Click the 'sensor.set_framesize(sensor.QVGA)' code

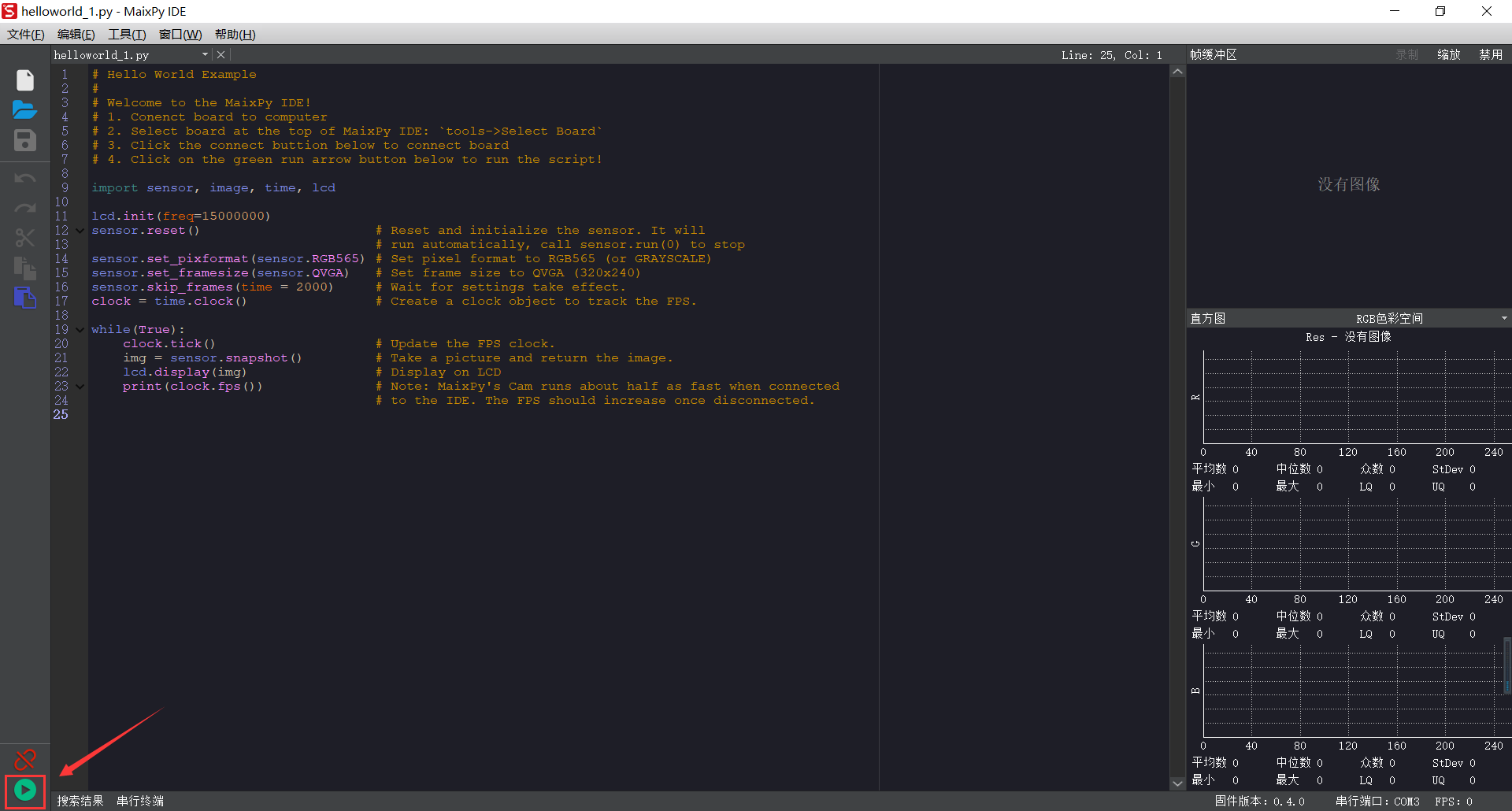tap(220, 273)
